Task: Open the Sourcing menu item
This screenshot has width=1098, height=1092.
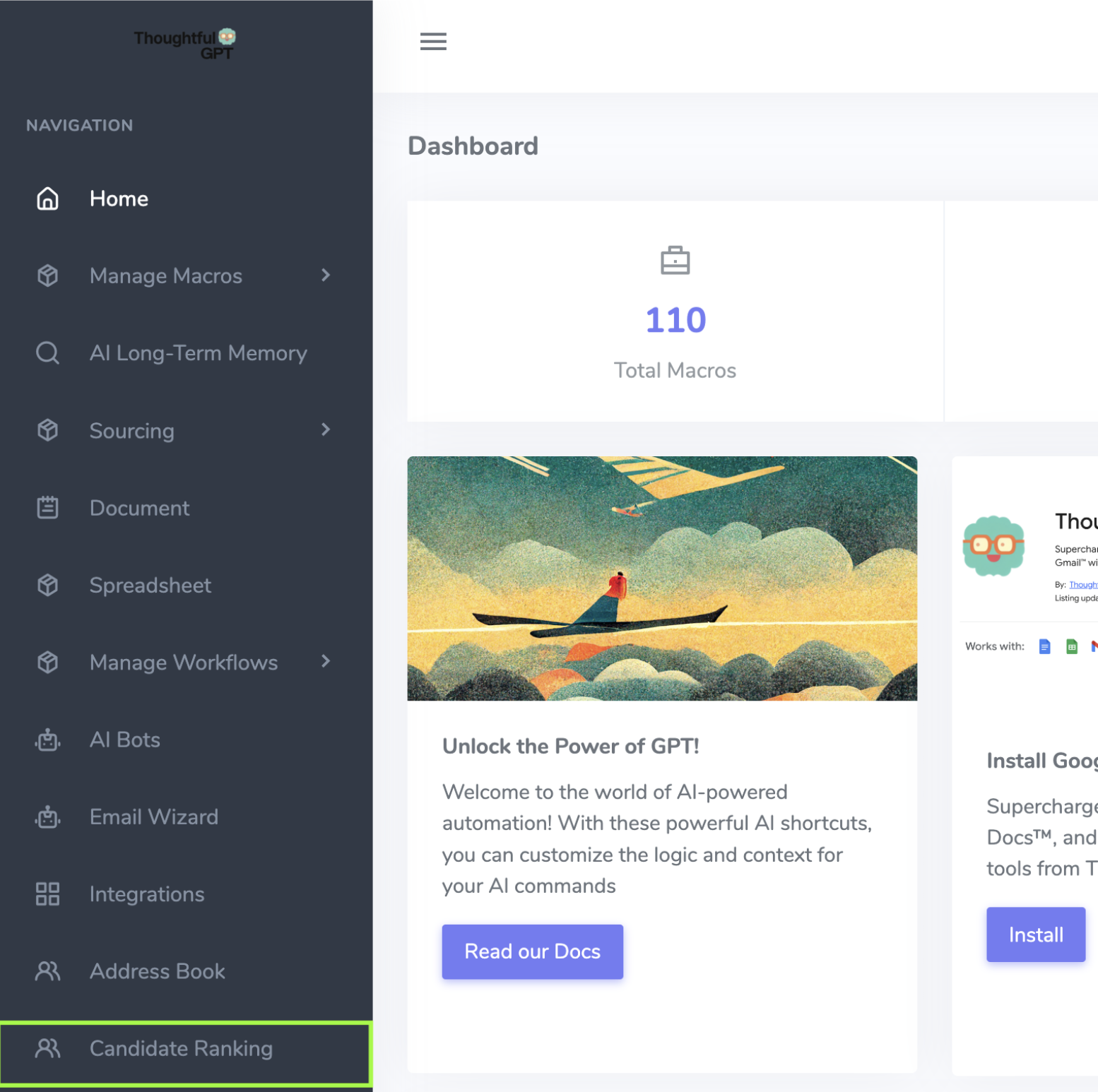Action: [x=187, y=430]
